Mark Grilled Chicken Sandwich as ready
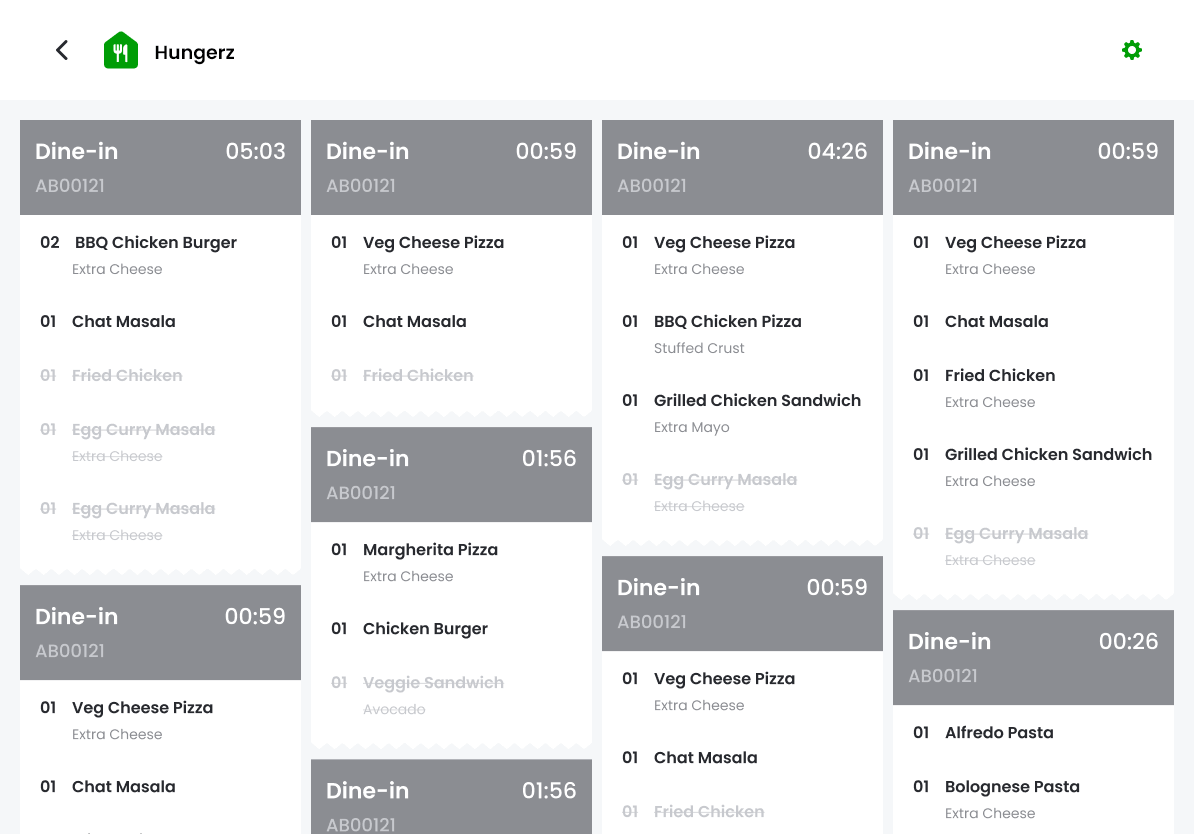This screenshot has height=834, width=1194. click(x=757, y=400)
